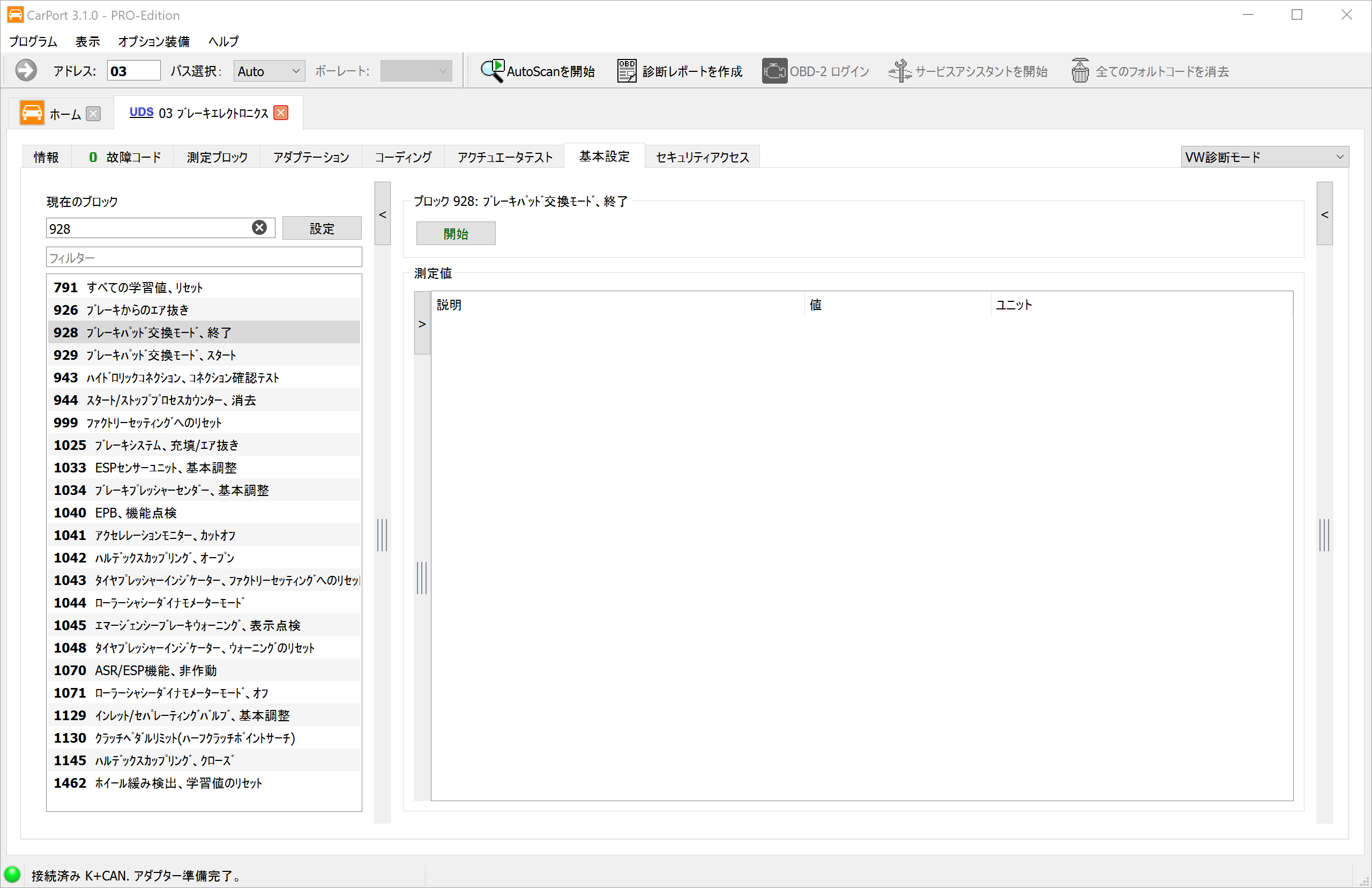
Task: Select block 1070 ASR/ESP機能、非作動
Action: [x=204, y=670]
